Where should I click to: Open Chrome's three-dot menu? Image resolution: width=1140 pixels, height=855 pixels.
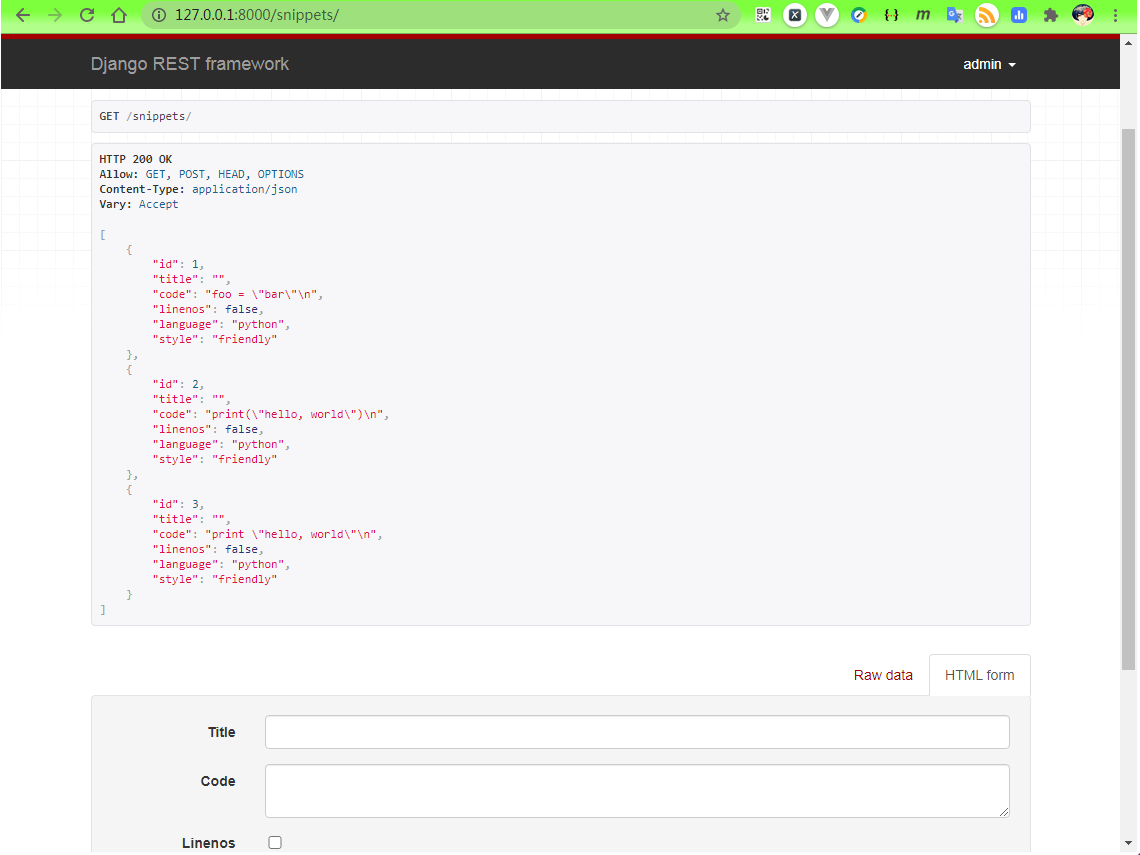coord(1115,15)
